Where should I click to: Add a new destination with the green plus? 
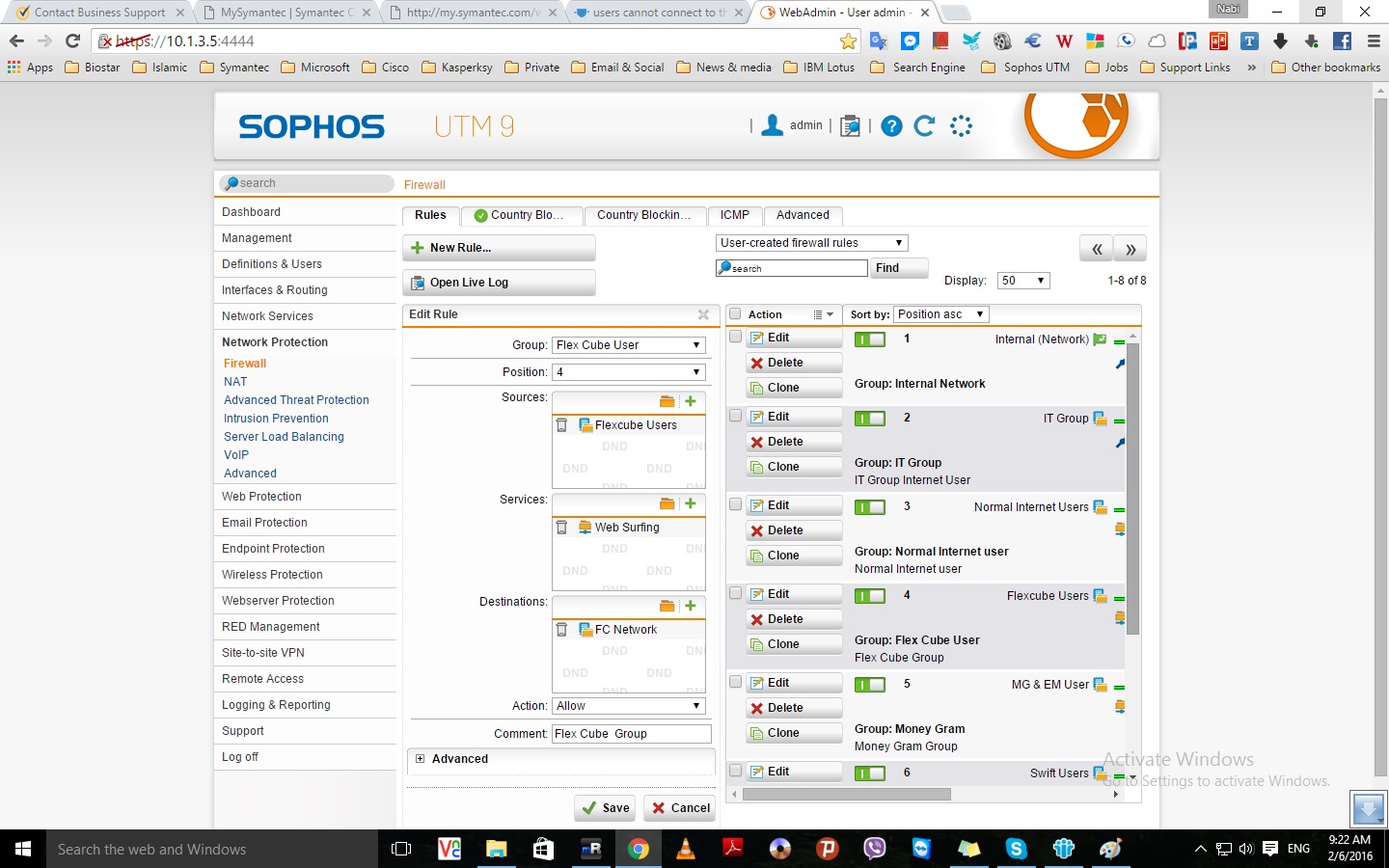(x=691, y=606)
